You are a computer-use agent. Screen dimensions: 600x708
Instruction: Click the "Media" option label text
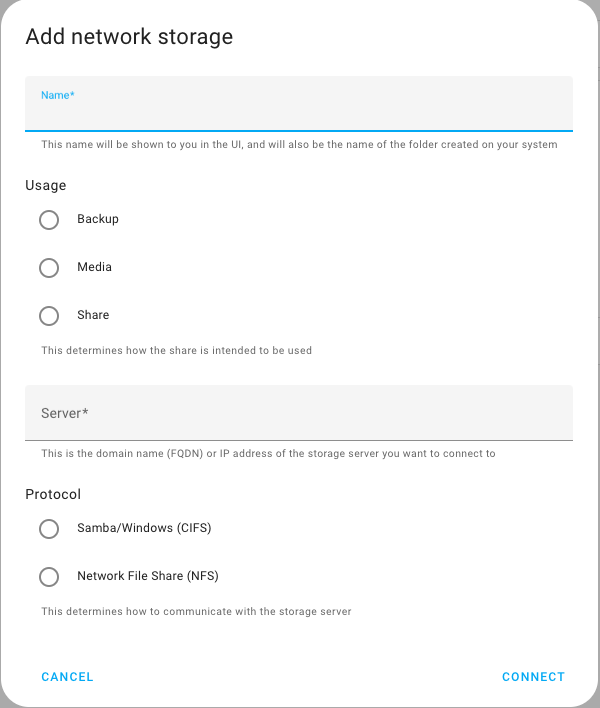point(95,267)
